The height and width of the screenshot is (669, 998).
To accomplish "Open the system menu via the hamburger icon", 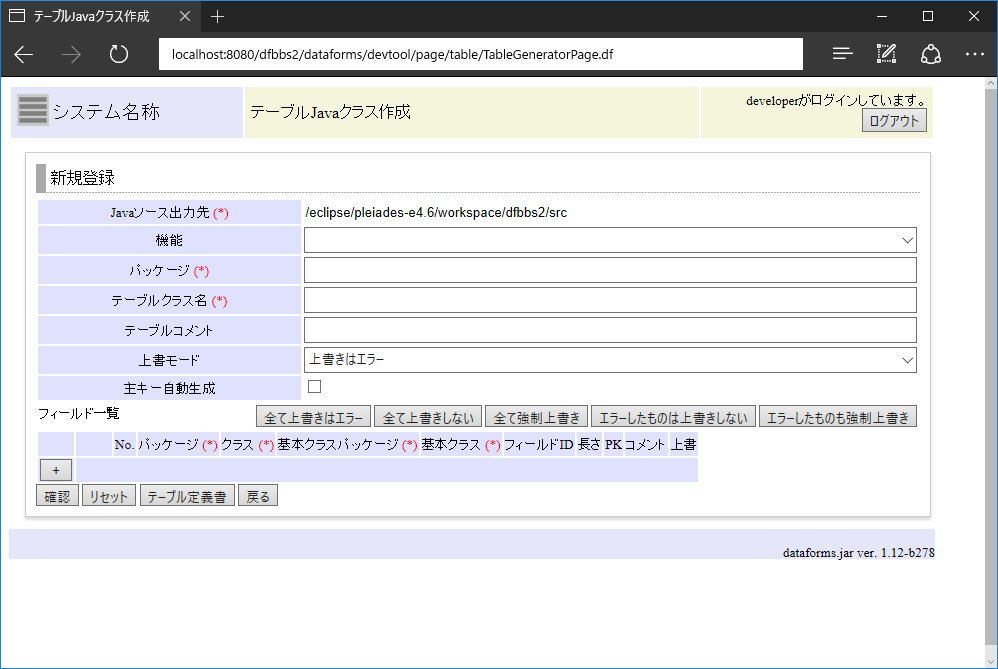I will click(31, 110).
